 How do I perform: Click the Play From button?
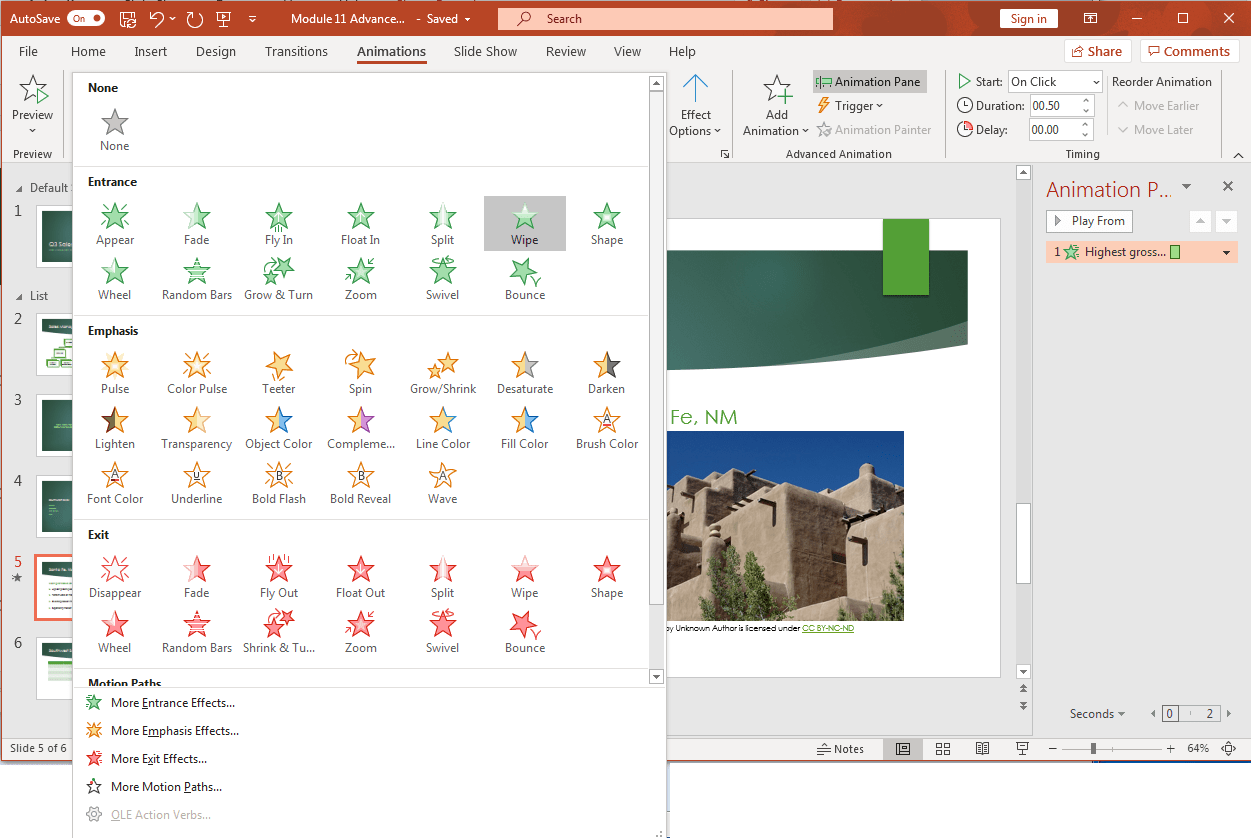1089,221
